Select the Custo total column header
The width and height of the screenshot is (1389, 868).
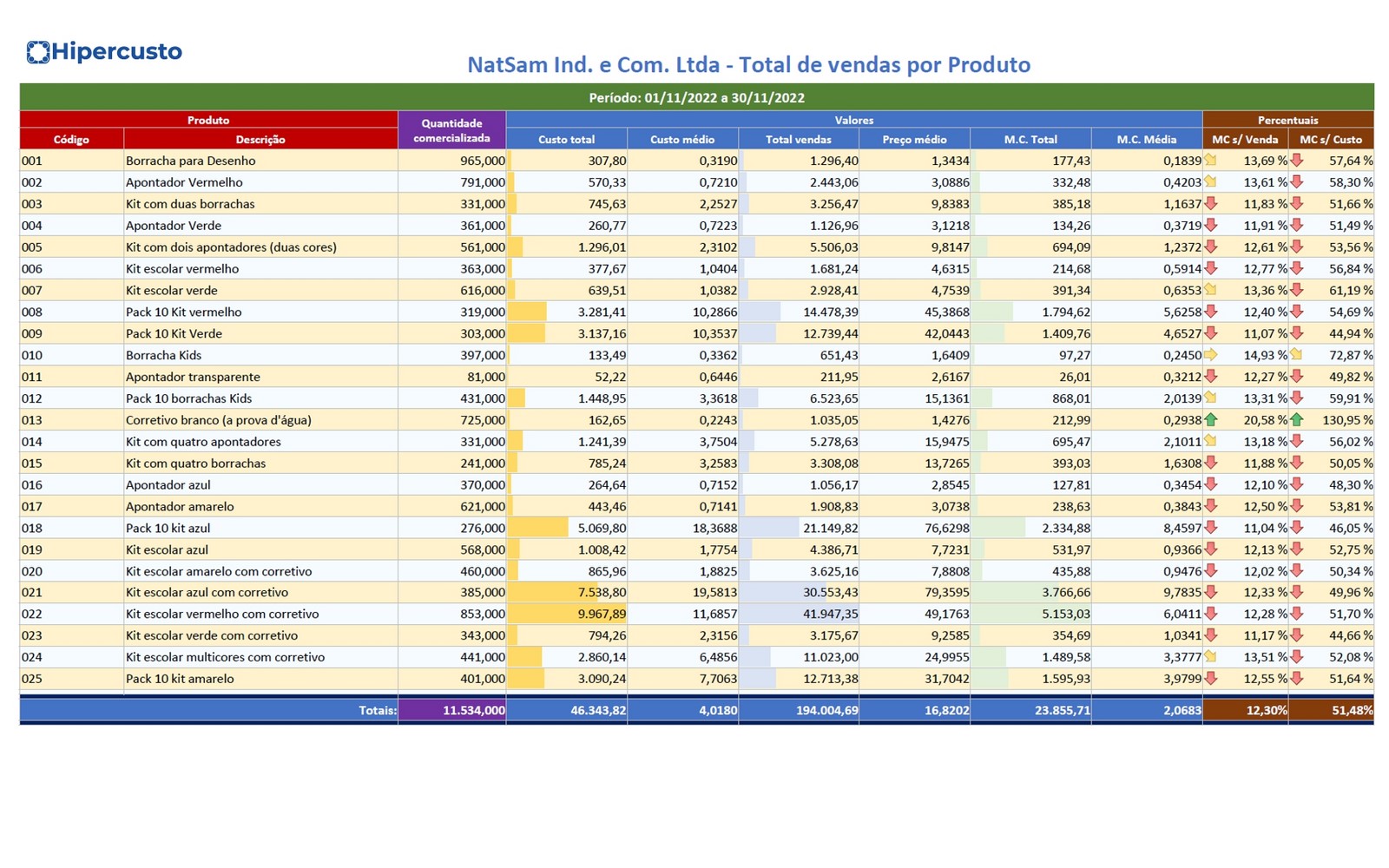566,139
